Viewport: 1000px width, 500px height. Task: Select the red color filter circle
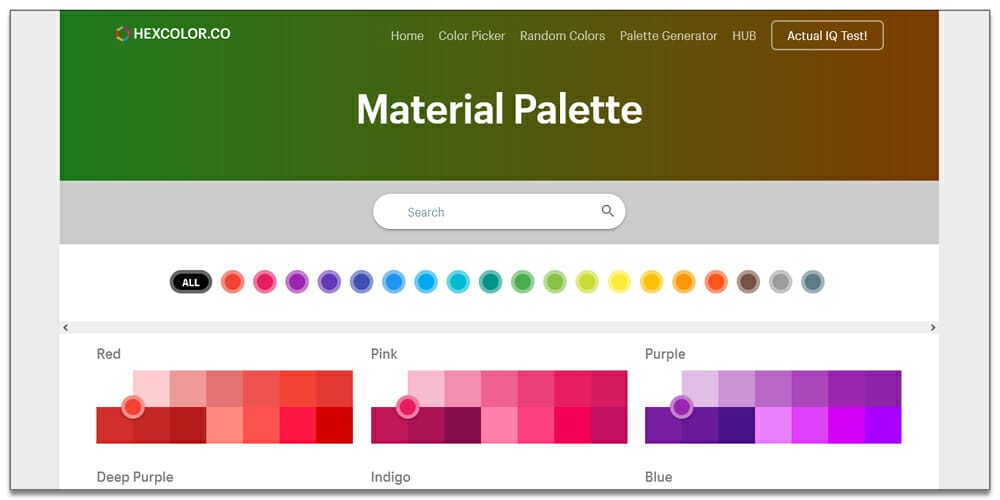click(233, 282)
